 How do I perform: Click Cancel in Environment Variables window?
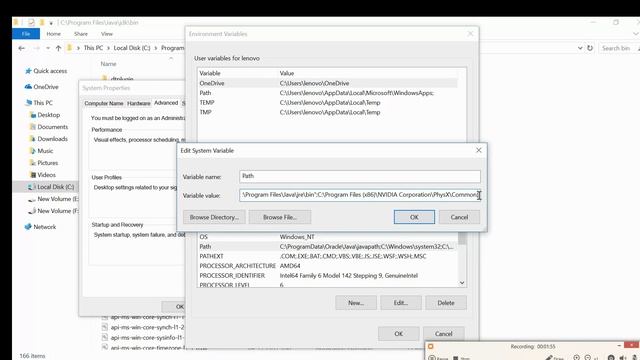[443, 333]
